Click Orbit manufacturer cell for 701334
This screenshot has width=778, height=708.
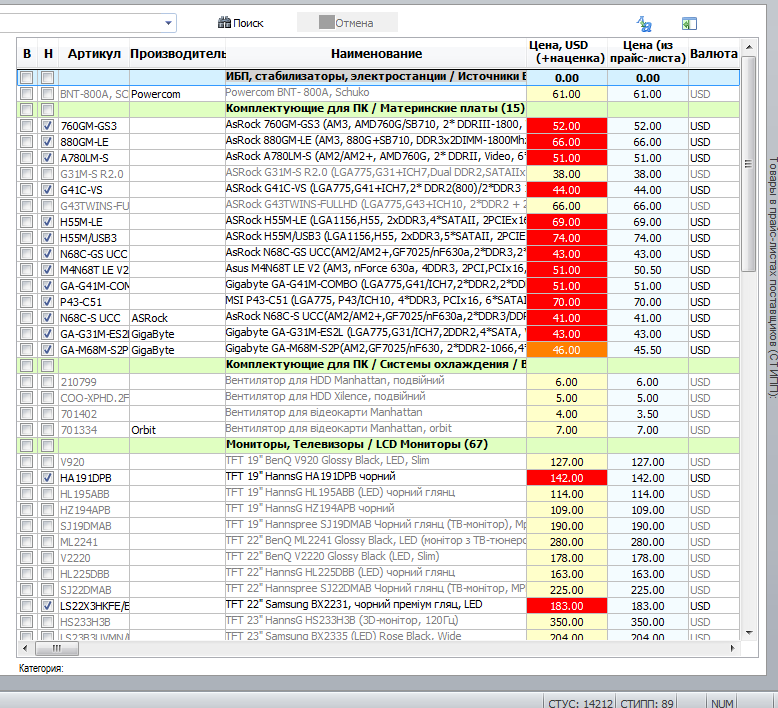(177, 430)
